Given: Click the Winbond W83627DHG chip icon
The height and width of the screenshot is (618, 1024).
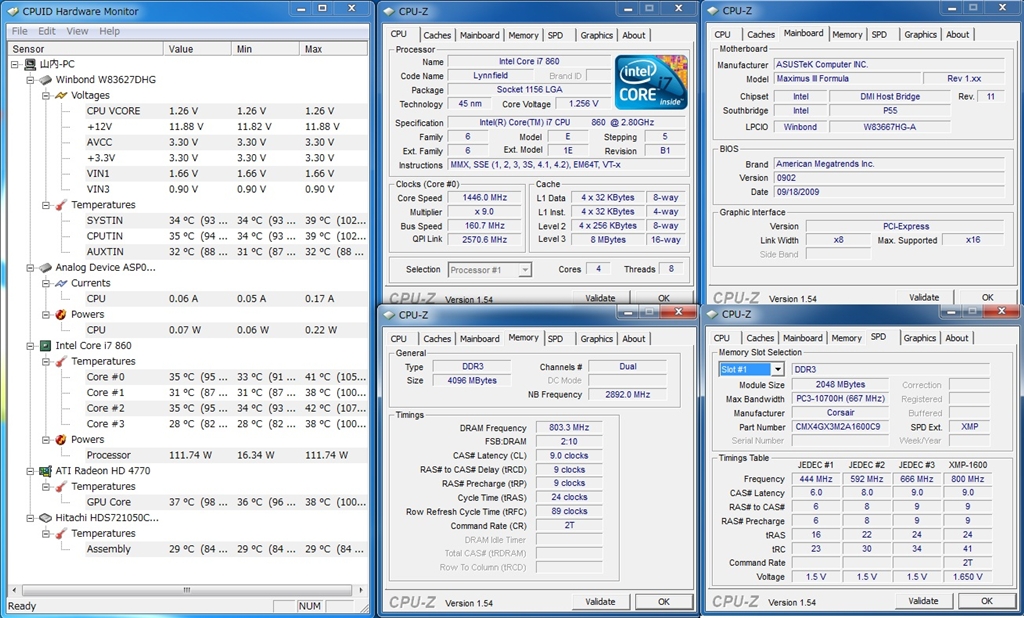Looking at the screenshot, I should (x=45, y=80).
